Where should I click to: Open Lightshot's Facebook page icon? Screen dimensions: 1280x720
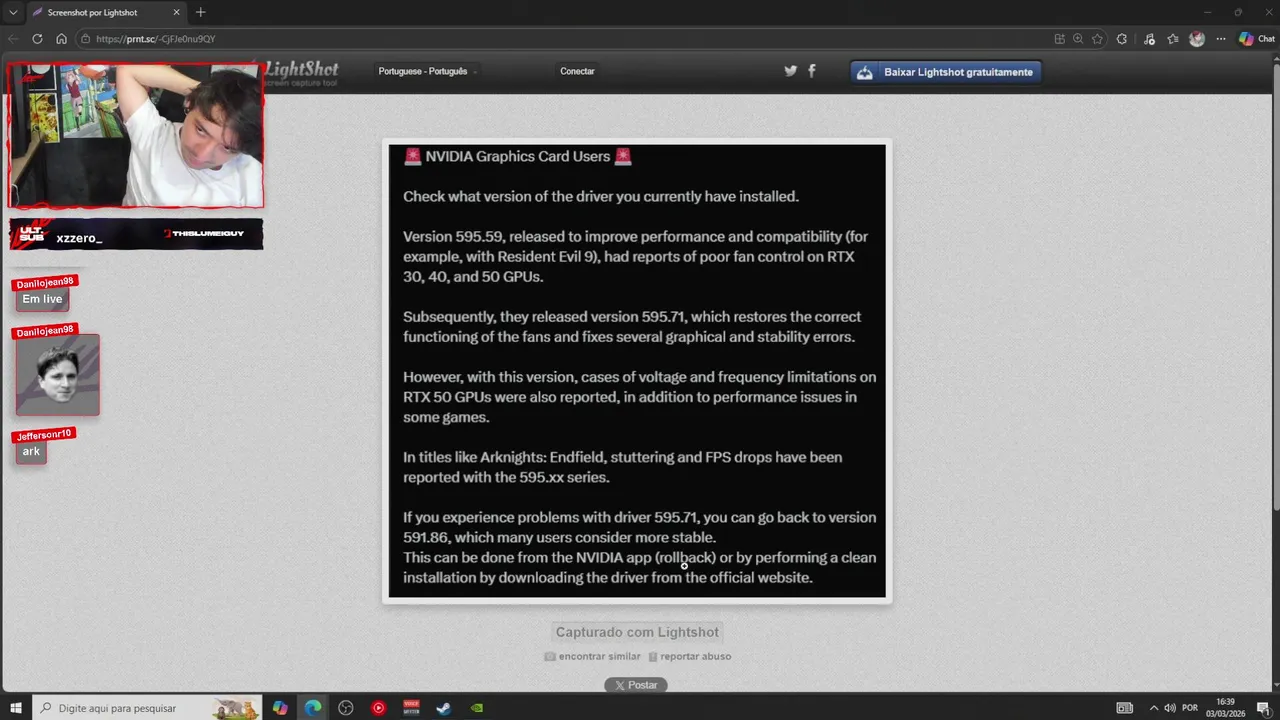(x=811, y=71)
